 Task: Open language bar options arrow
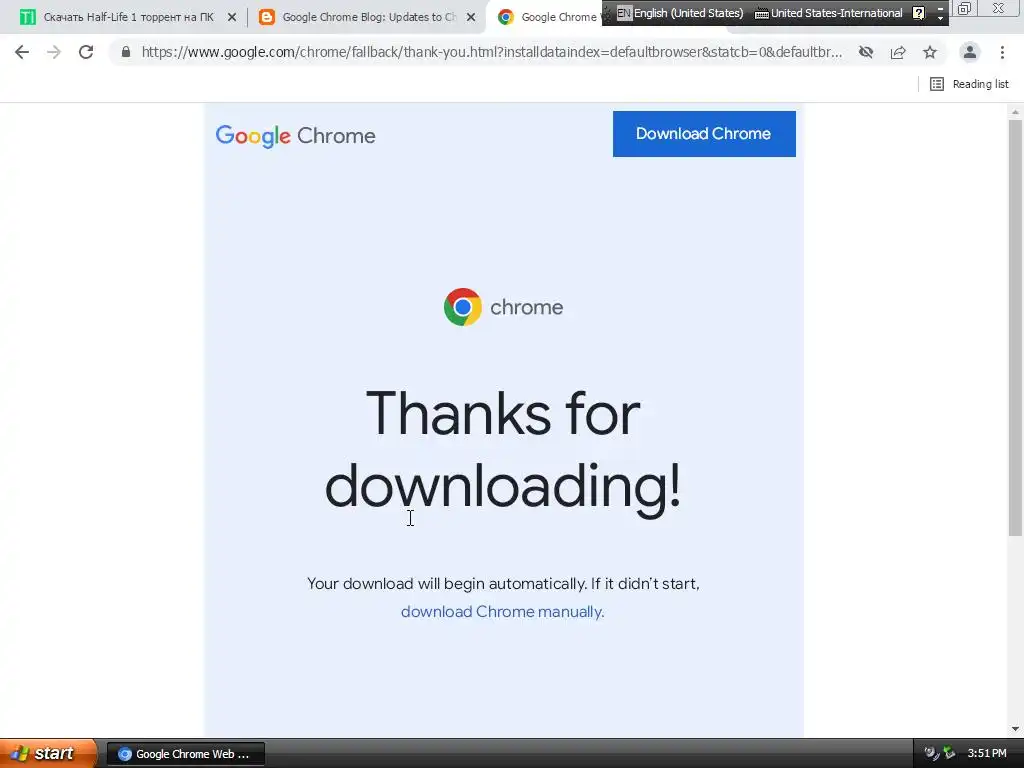tap(940, 18)
